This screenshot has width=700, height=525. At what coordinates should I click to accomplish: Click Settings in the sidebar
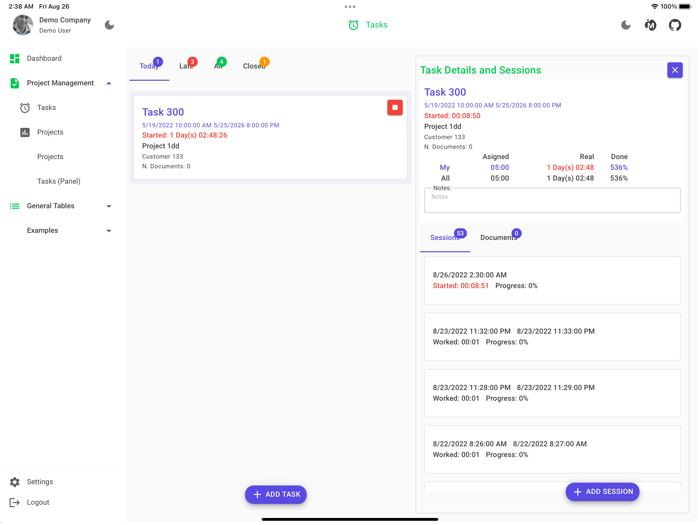pos(40,482)
